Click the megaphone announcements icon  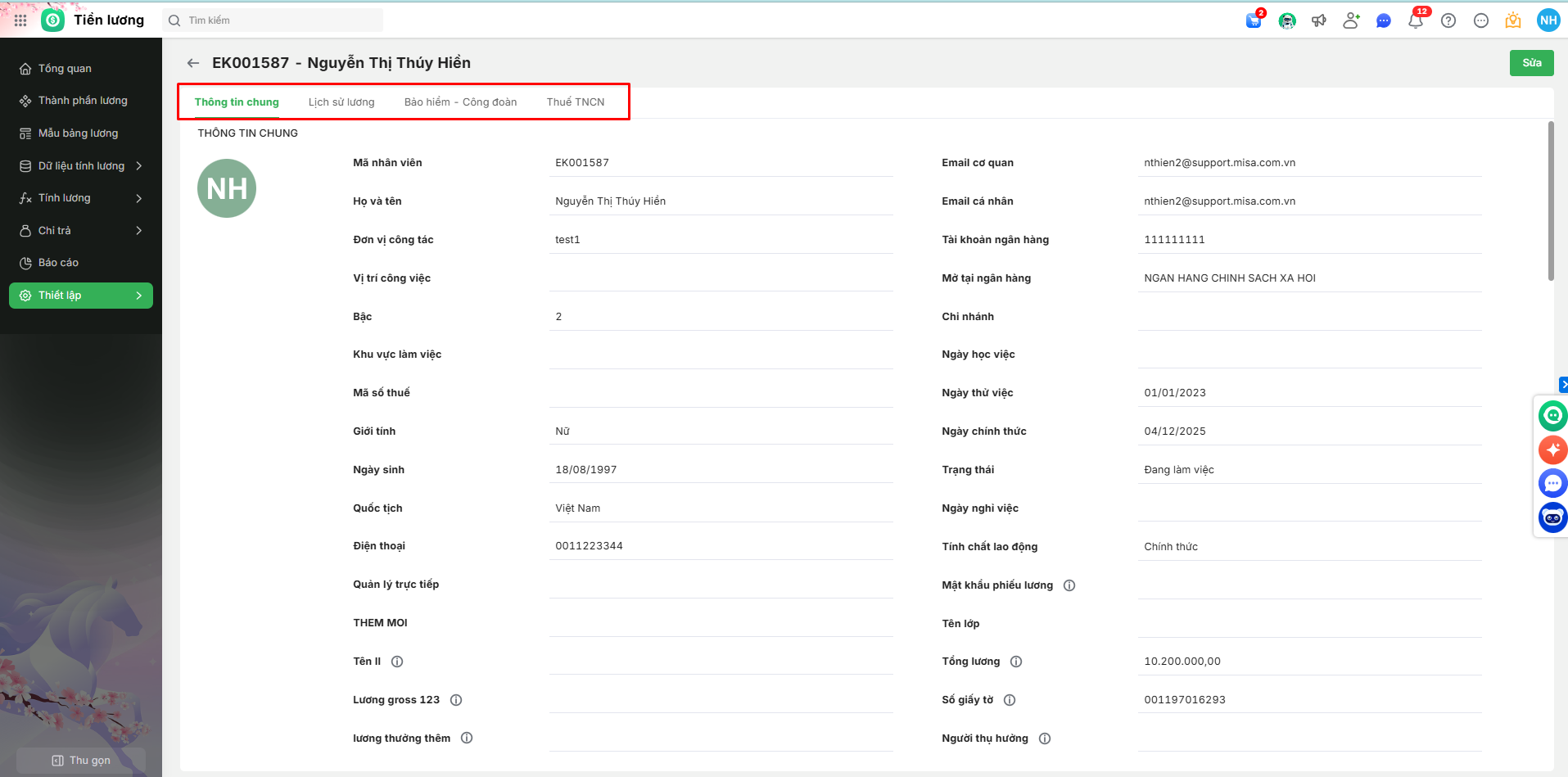1319,20
